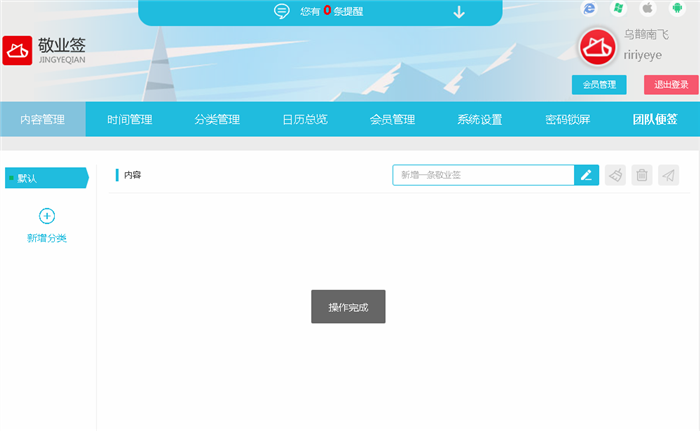Open 会员管理 in the navigation bar

pos(392,119)
